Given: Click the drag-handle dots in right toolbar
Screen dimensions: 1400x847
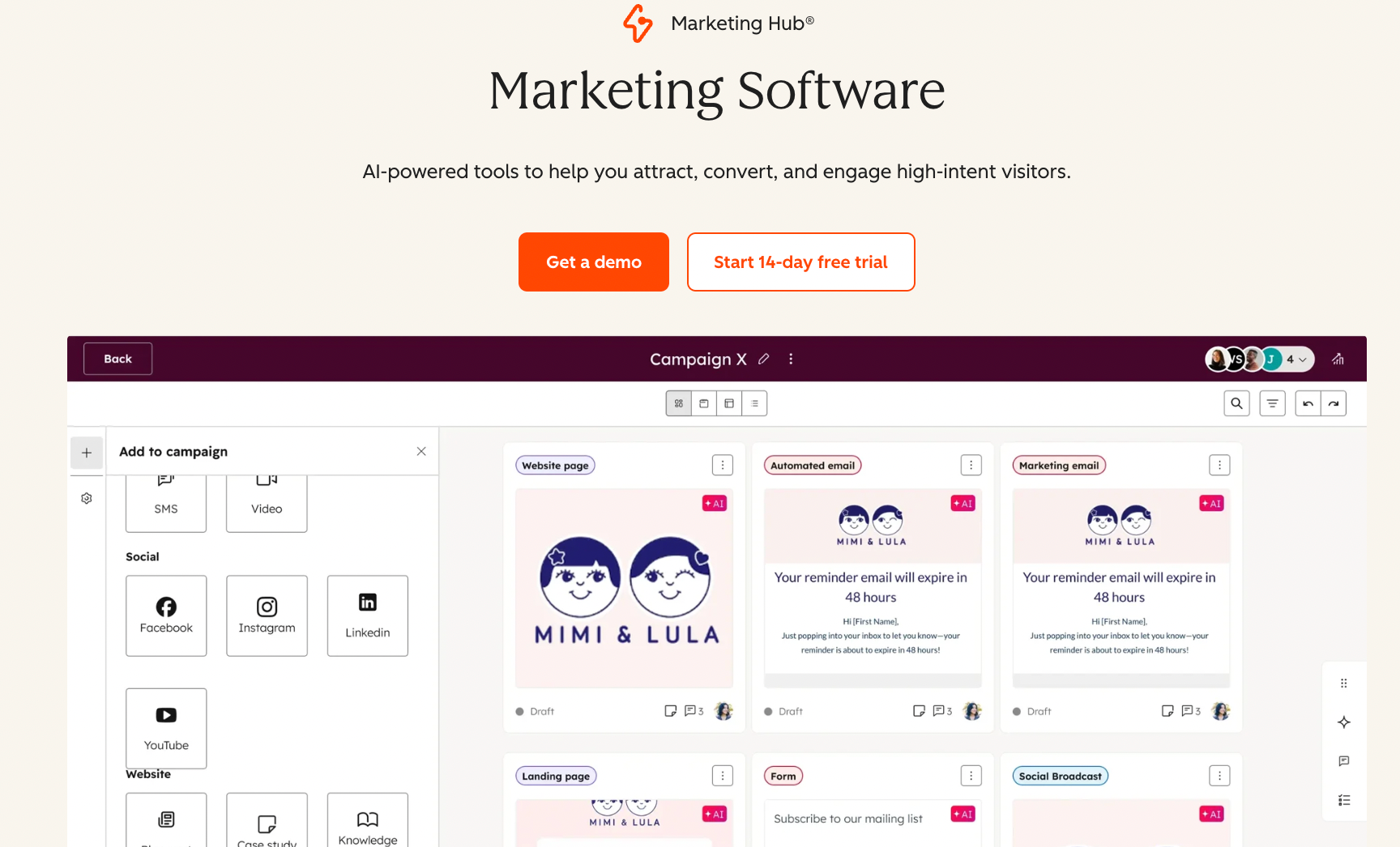Looking at the screenshot, I should click(x=1344, y=683).
